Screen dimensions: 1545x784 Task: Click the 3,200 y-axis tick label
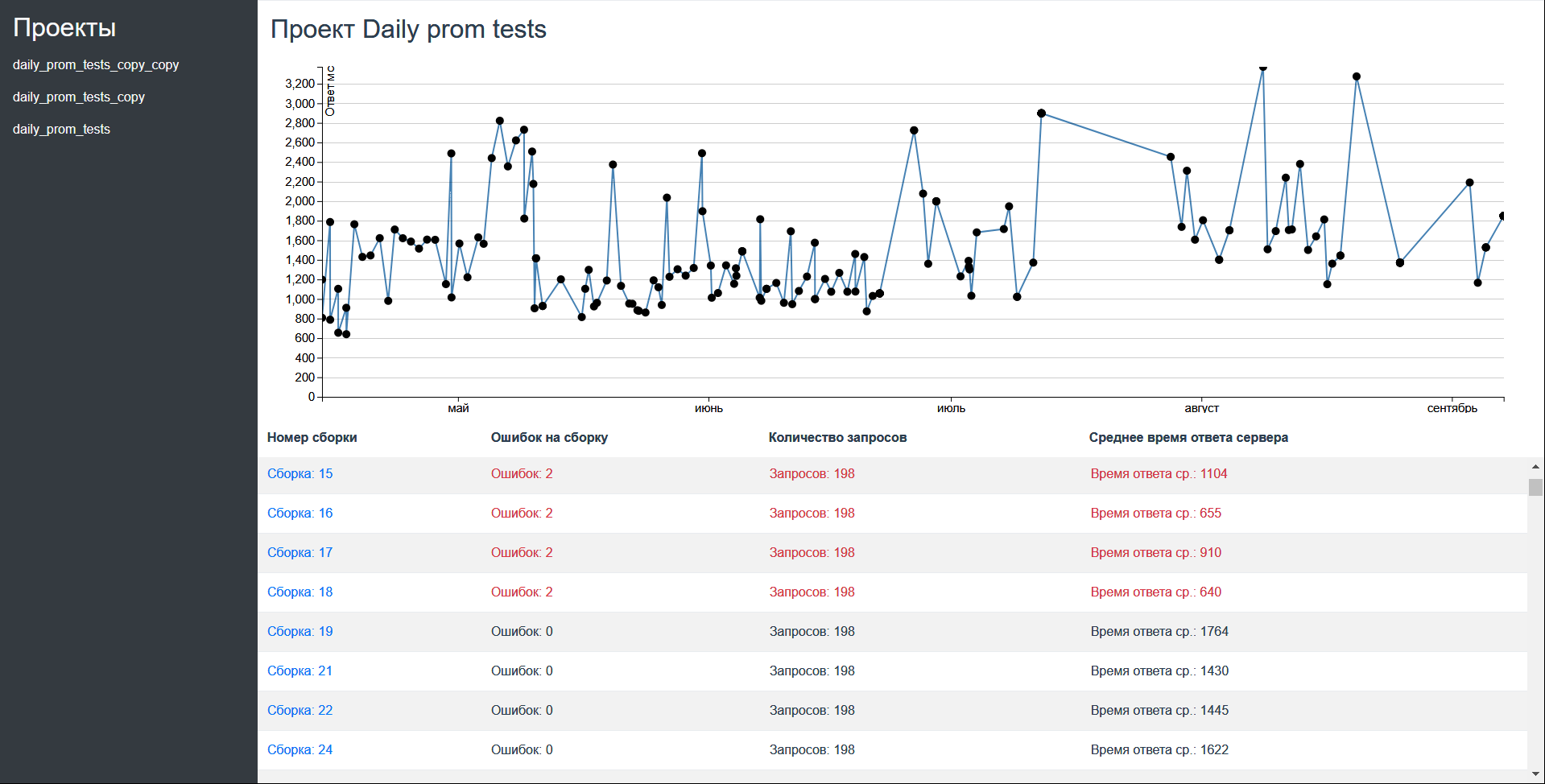tap(299, 84)
